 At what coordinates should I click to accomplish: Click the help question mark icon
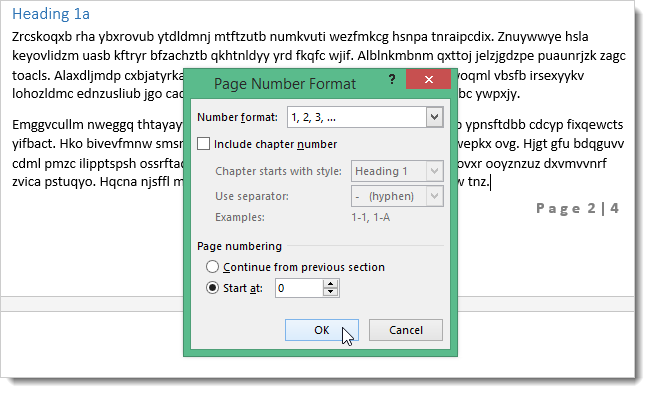click(392, 79)
